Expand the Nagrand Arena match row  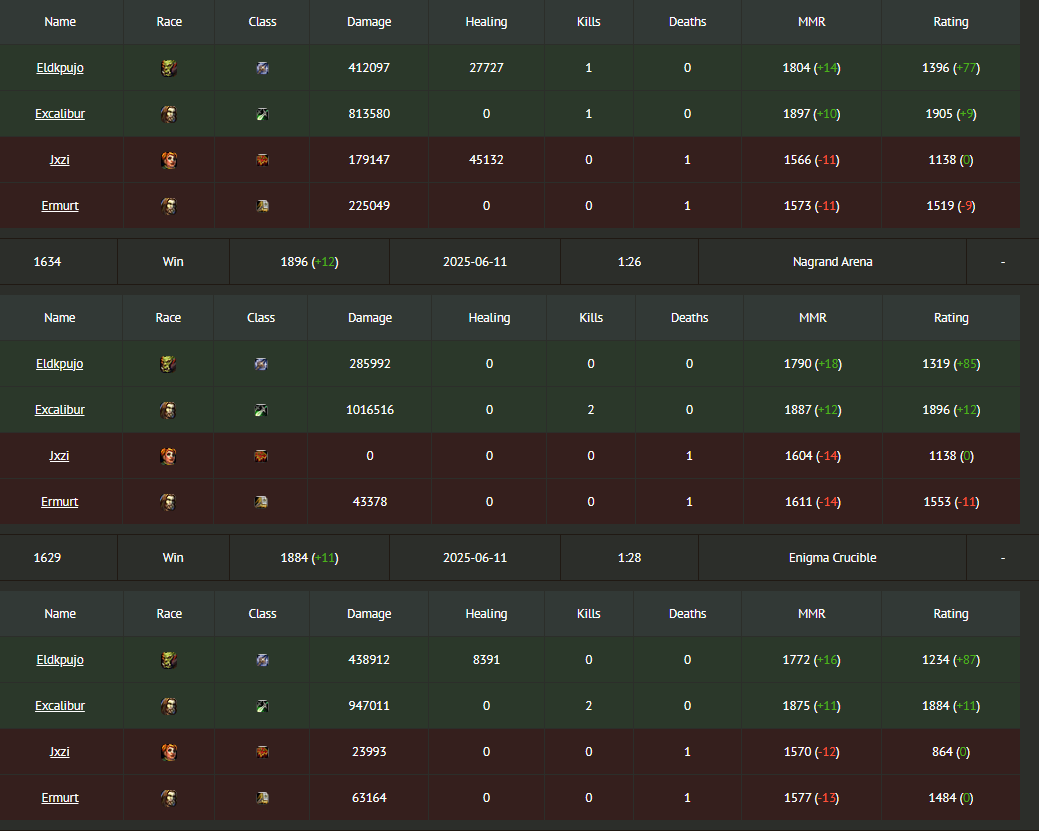point(520,262)
